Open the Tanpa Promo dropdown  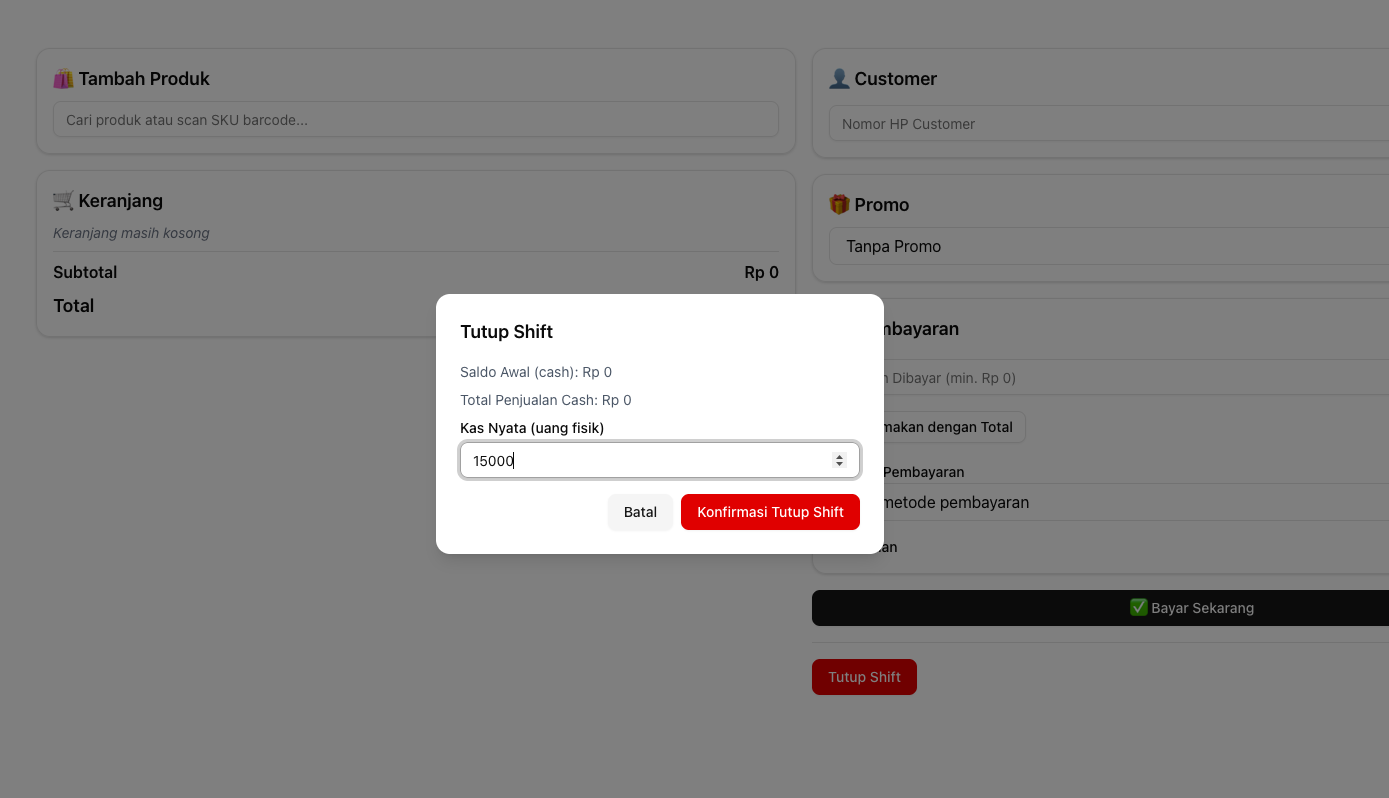(1100, 247)
